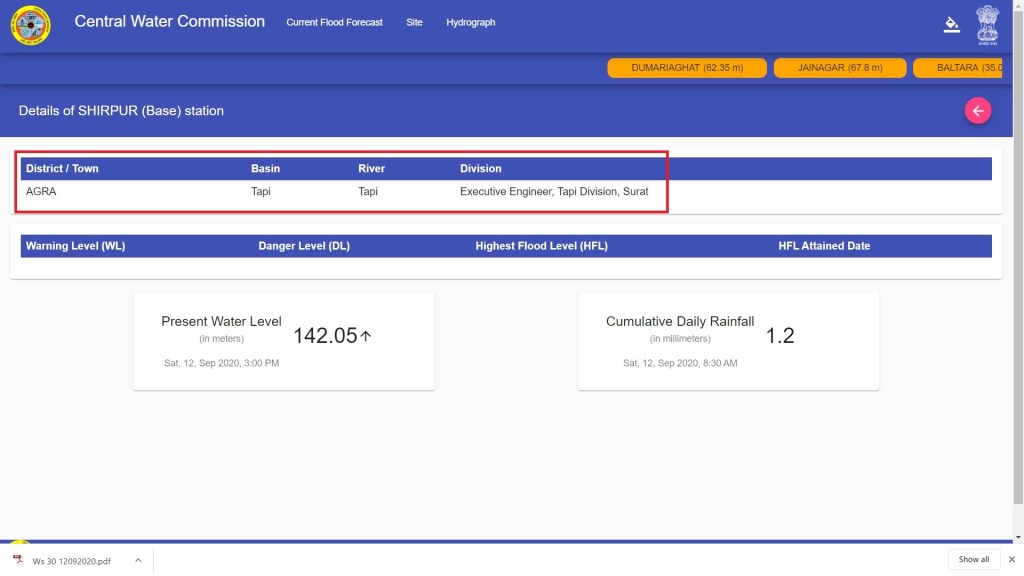Go to the Hydrograph page
The width and height of the screenshot is (1024, 576).
pos(470,22)
